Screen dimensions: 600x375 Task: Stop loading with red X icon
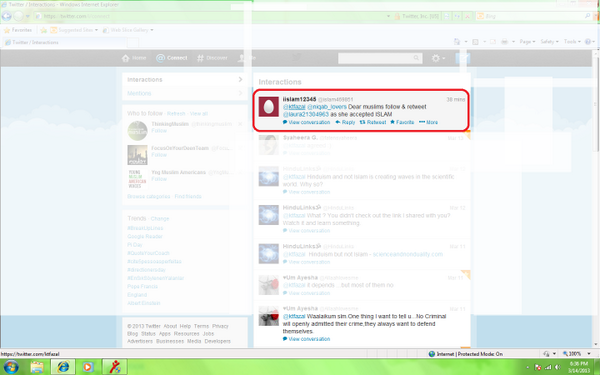[x=467, y=16]
